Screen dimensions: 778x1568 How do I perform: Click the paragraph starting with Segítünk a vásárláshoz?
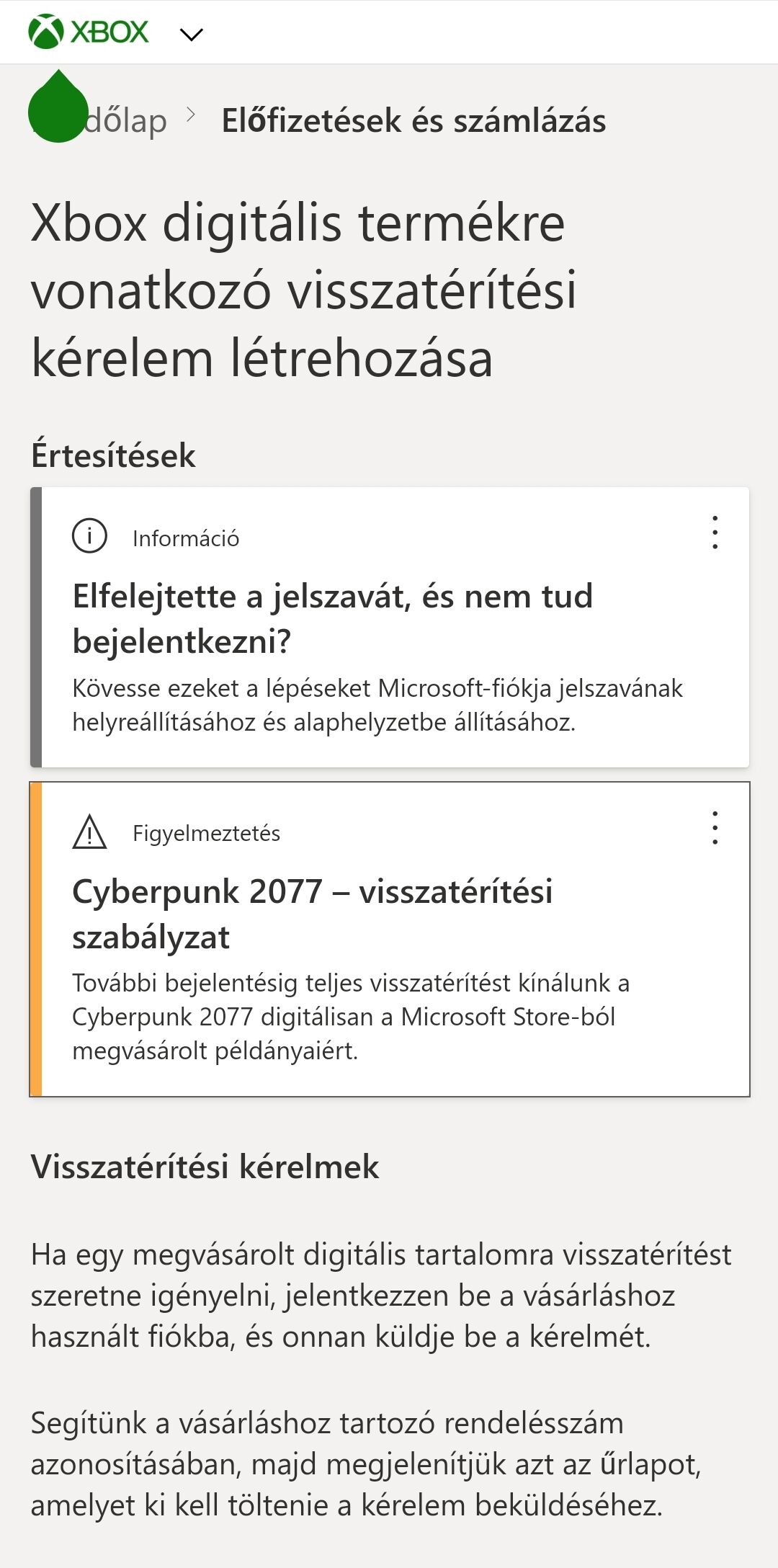click(365, 1464)
